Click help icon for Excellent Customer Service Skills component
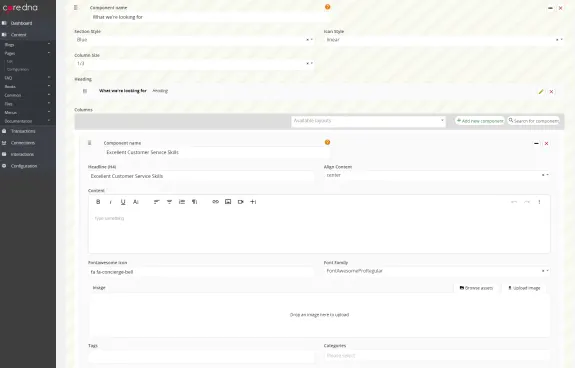 (x=327, y=142)
